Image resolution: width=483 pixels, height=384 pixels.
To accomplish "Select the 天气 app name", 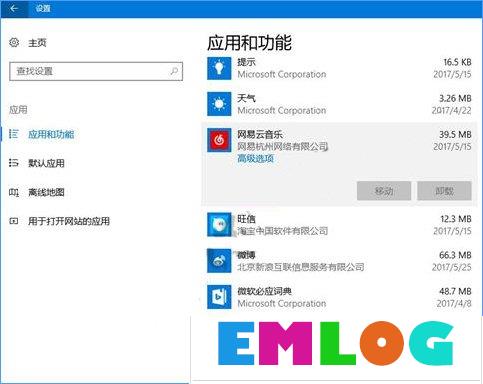I will pos(246,98).
